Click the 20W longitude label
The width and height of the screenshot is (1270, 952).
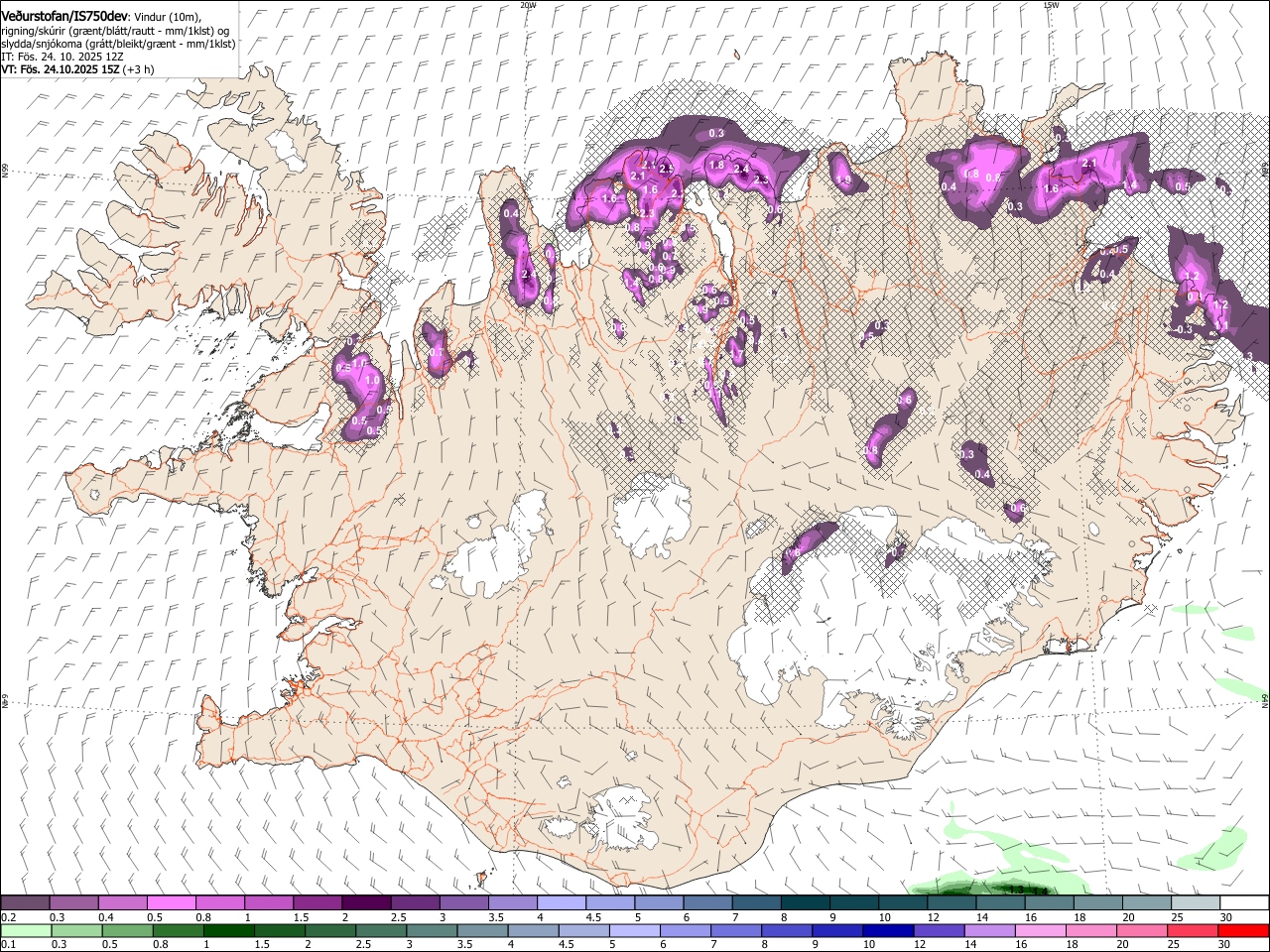528,5
